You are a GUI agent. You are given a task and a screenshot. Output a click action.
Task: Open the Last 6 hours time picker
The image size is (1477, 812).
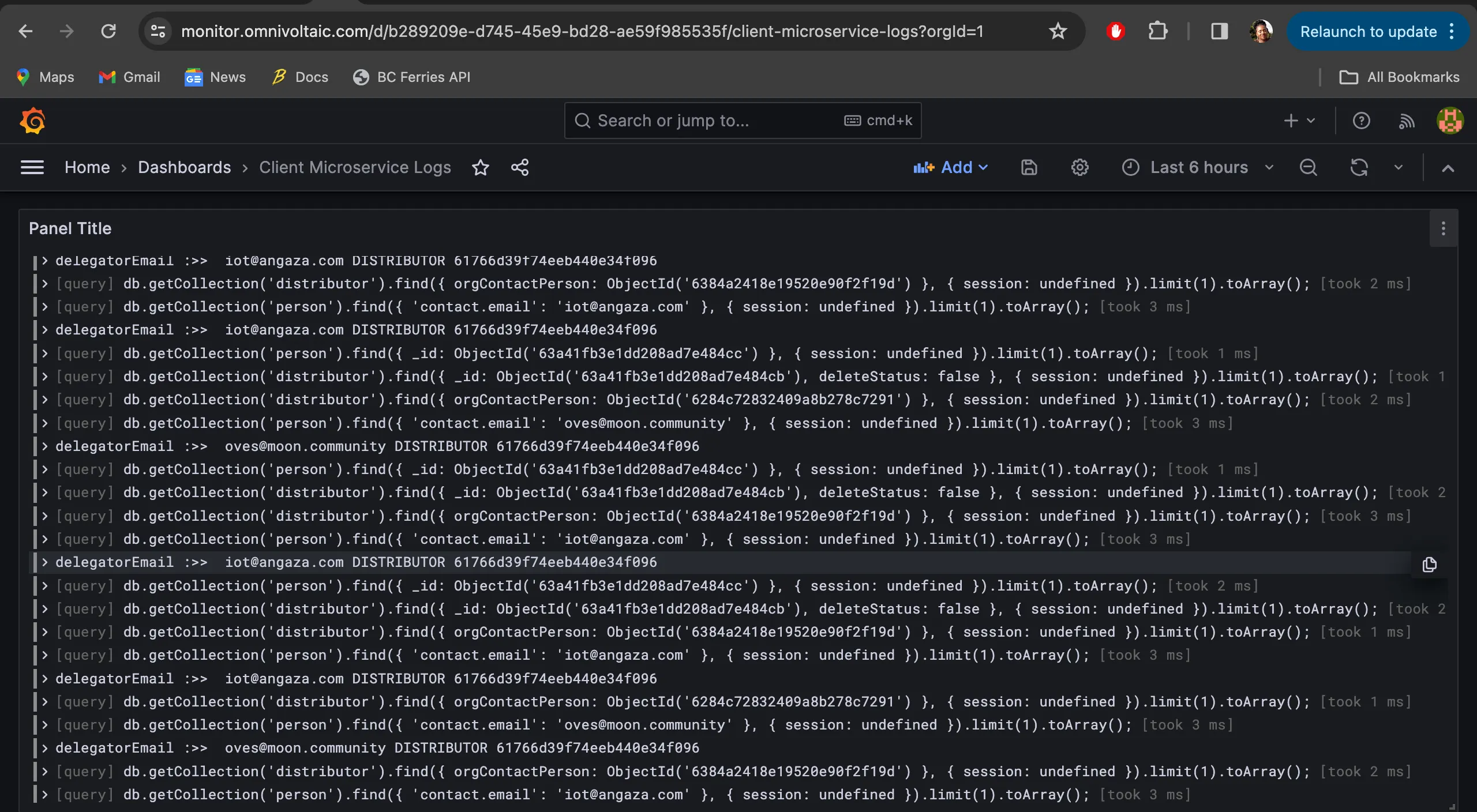[x=1198, y=167]
